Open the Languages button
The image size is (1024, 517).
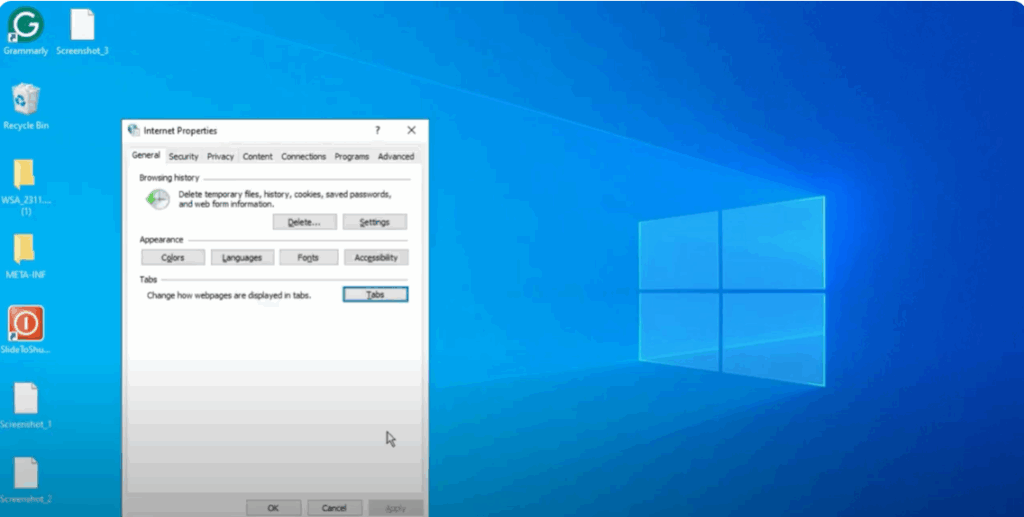(x=241, y=258)
